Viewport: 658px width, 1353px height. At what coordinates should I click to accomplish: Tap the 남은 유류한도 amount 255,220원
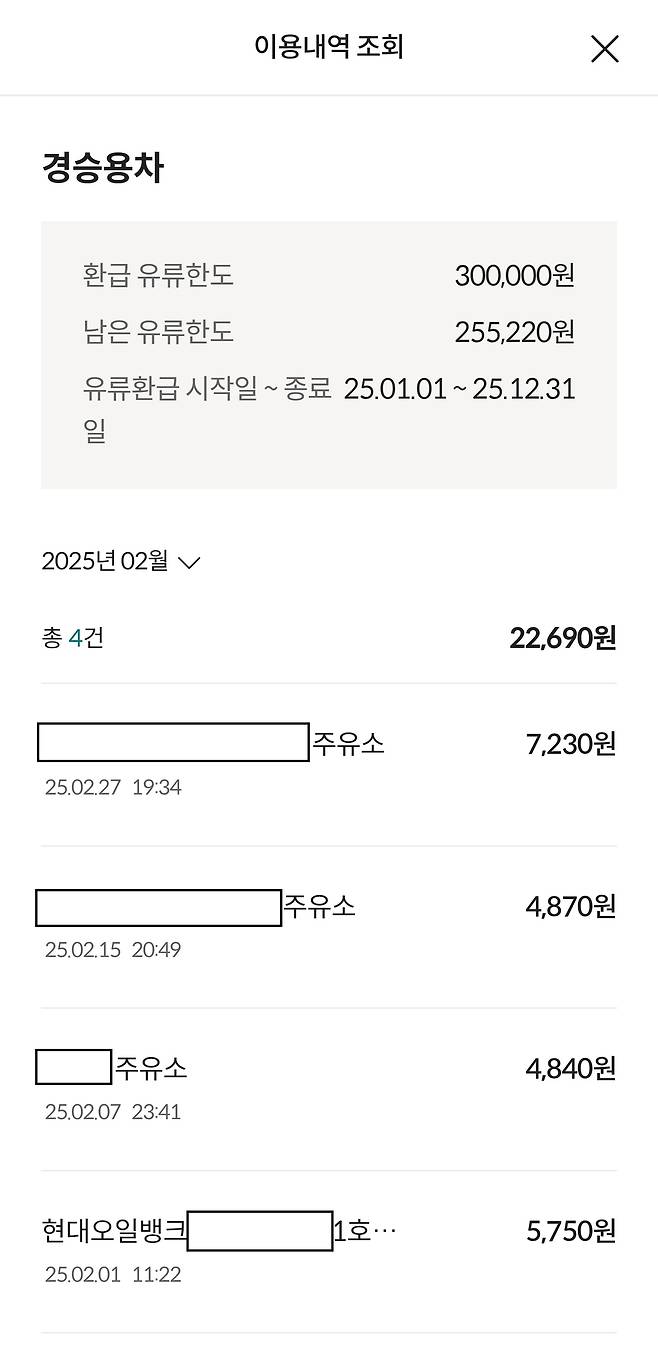pyautogui.click(x=513, y=331)
